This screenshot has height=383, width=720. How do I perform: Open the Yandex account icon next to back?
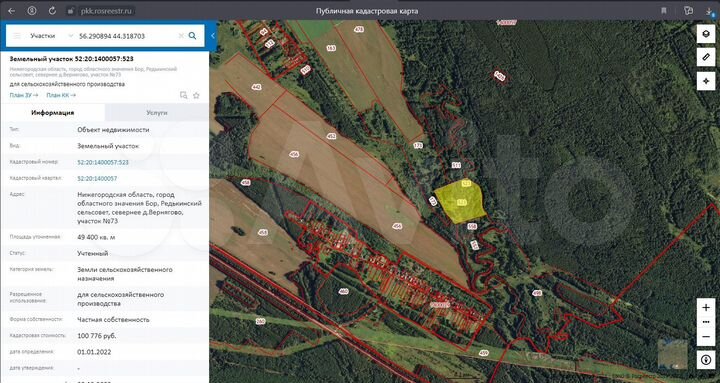click(x=32, y=10)
